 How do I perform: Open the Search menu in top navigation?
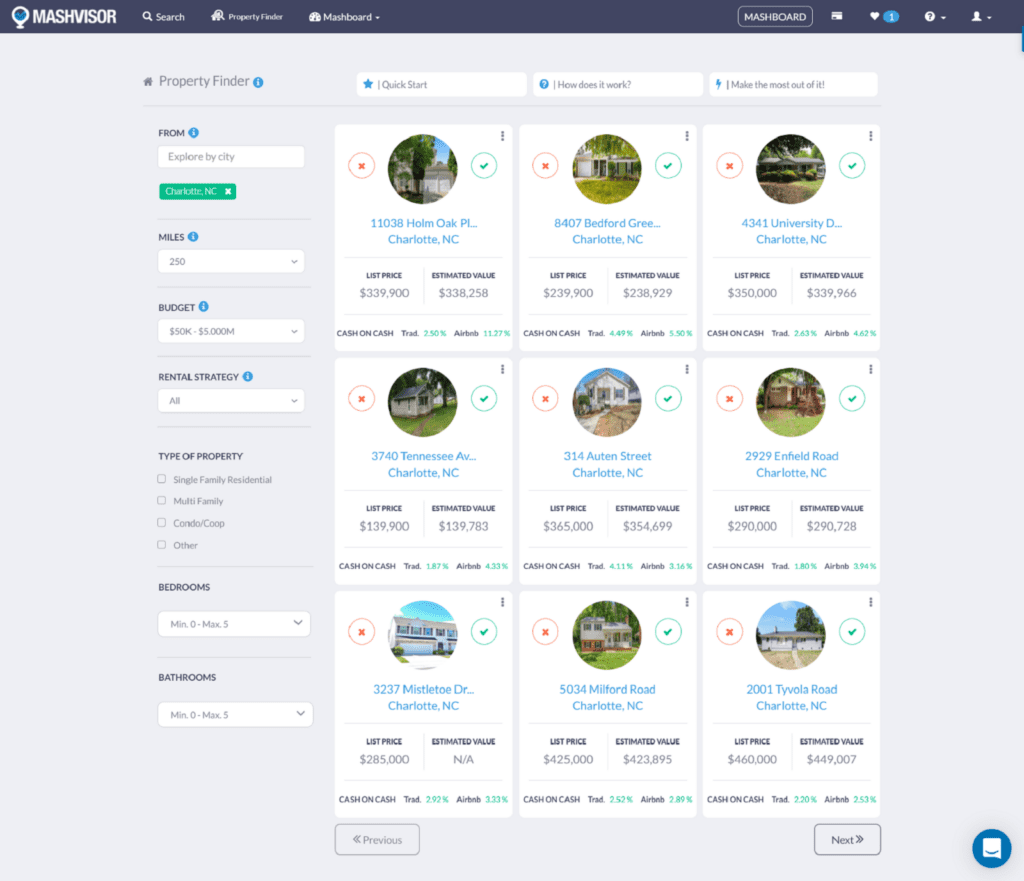(163, 16)
